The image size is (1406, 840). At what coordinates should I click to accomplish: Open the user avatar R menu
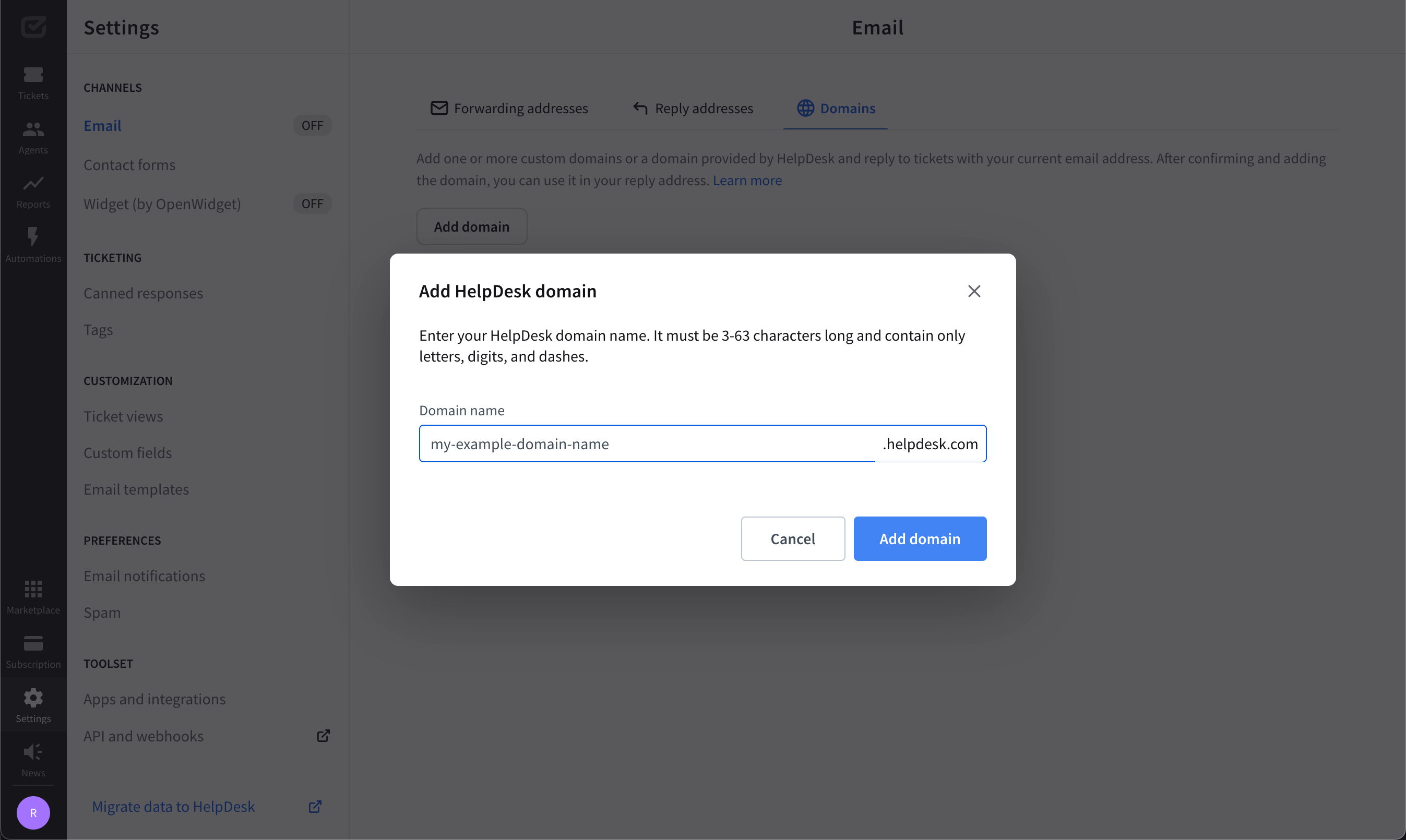click(x=33, y=813)
